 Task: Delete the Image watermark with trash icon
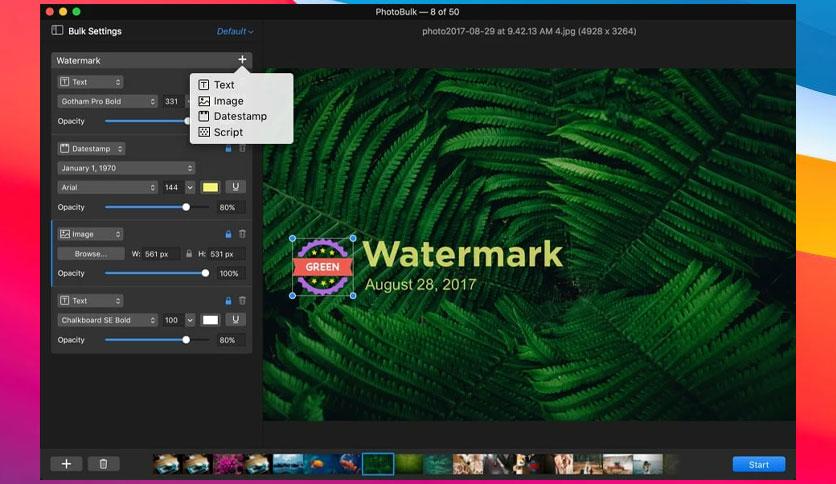[243, 234]
